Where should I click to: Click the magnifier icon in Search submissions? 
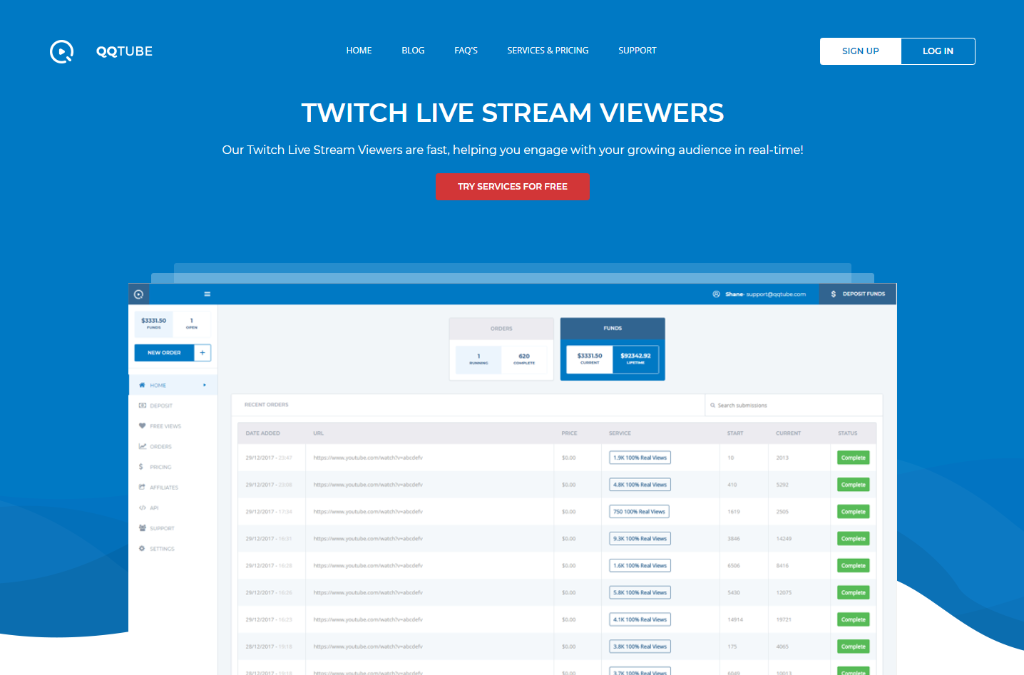point(712,405)
